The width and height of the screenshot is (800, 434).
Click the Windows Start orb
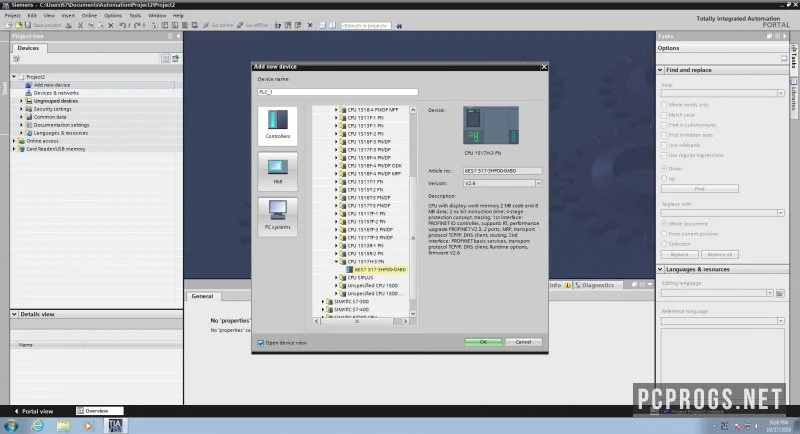tap(11, 426)
